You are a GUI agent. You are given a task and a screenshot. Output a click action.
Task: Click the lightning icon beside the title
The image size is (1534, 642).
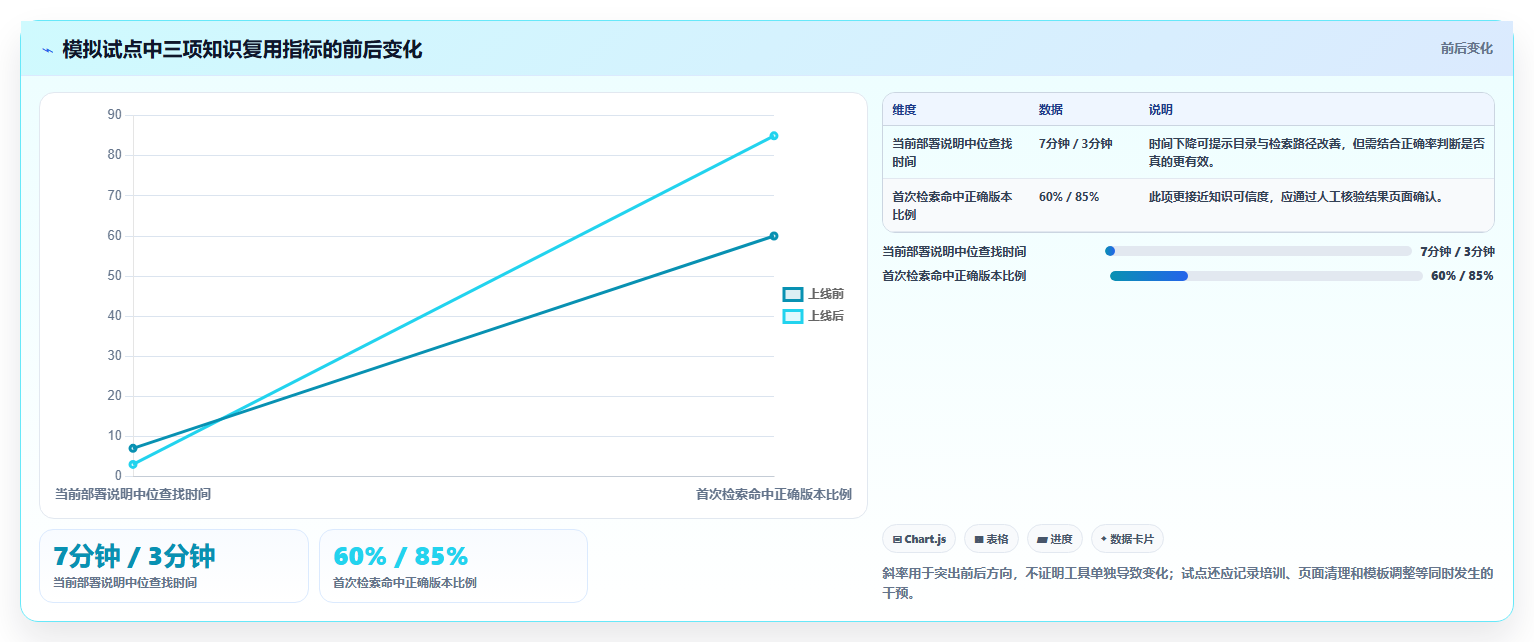(47, 50)
